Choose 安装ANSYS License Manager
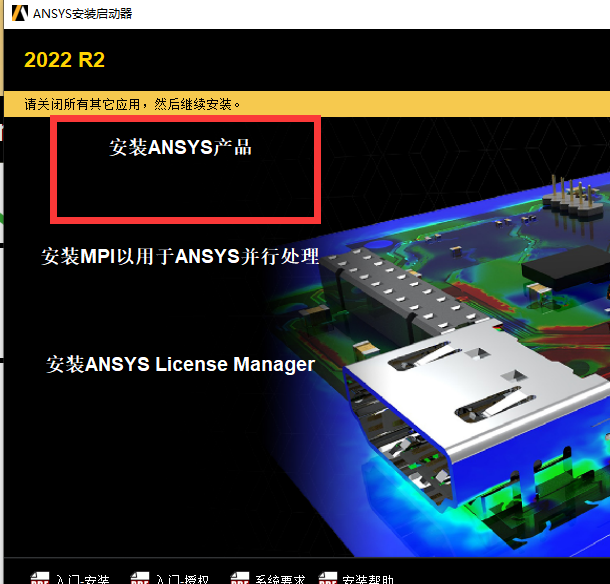The image size is (610, 584). coord(181,365)
